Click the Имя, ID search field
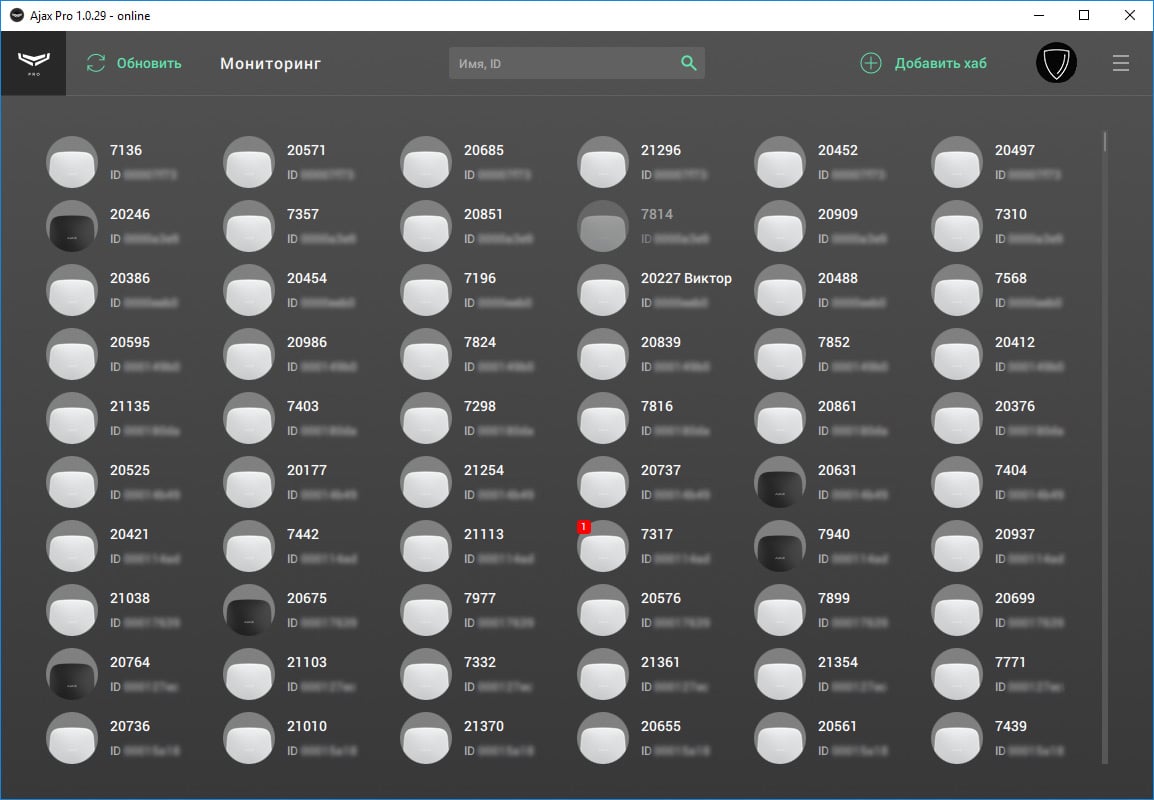Image resolution: width=1154 pixels, height=800 pixels. pyautogui.click(x=560, y=62)
